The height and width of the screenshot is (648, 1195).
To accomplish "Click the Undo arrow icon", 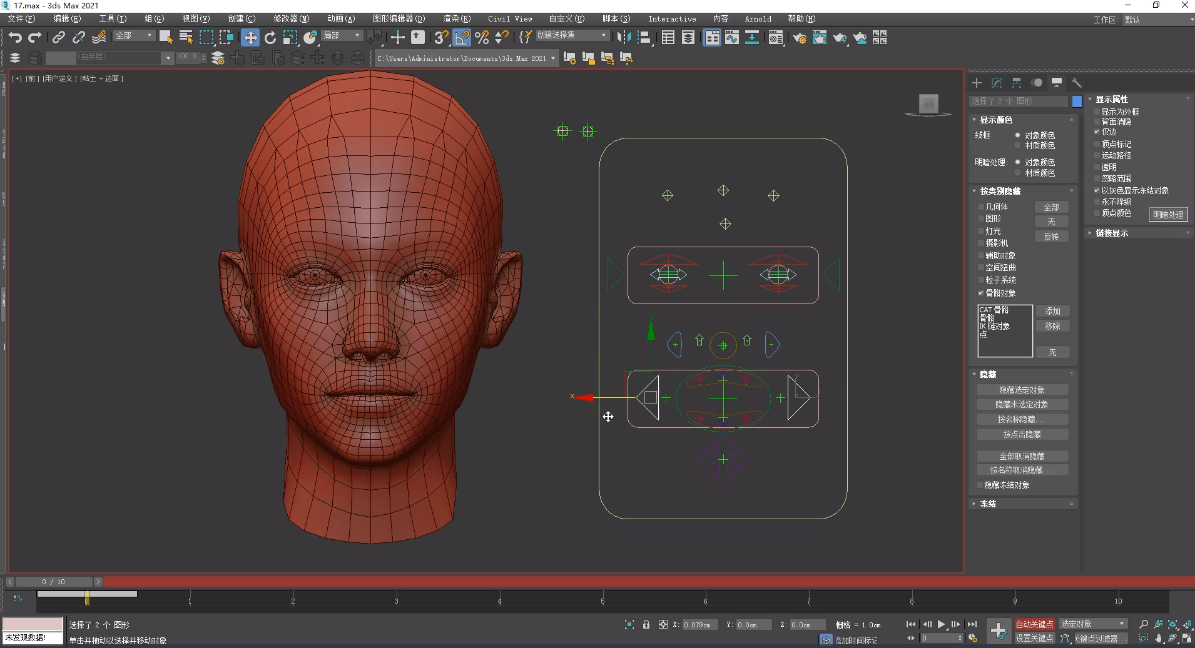I will coord(15,37).
